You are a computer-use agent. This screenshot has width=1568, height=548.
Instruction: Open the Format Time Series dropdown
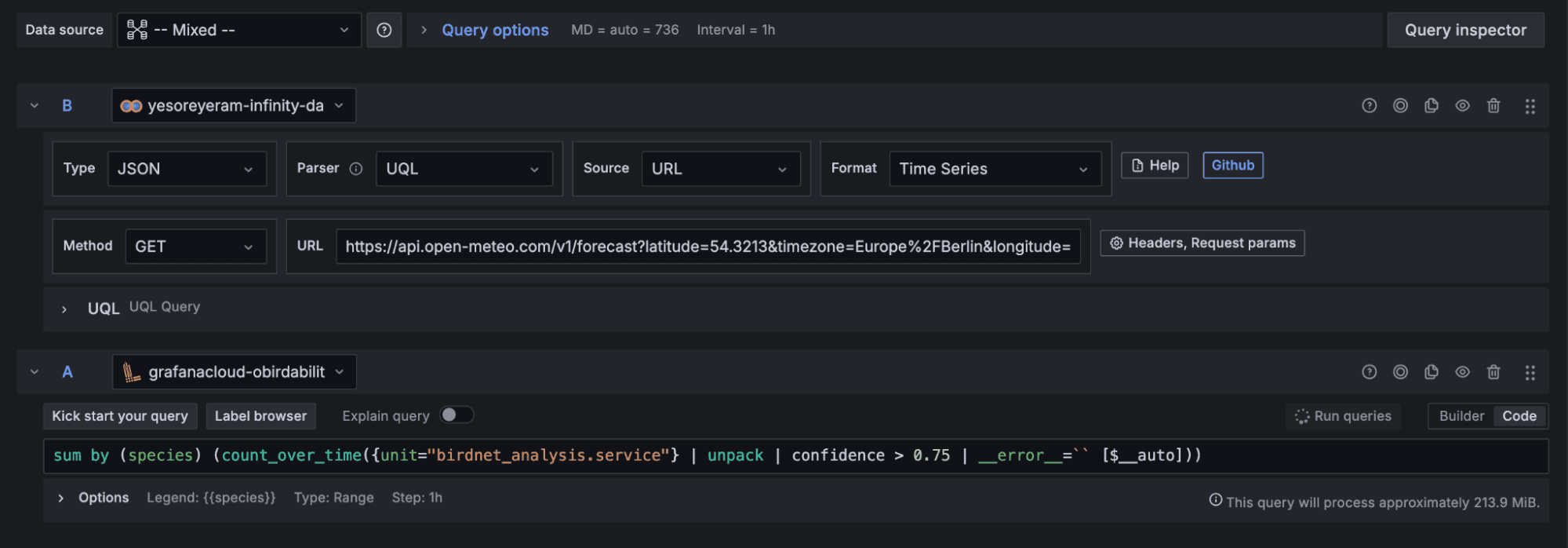(x=994, y=169)
